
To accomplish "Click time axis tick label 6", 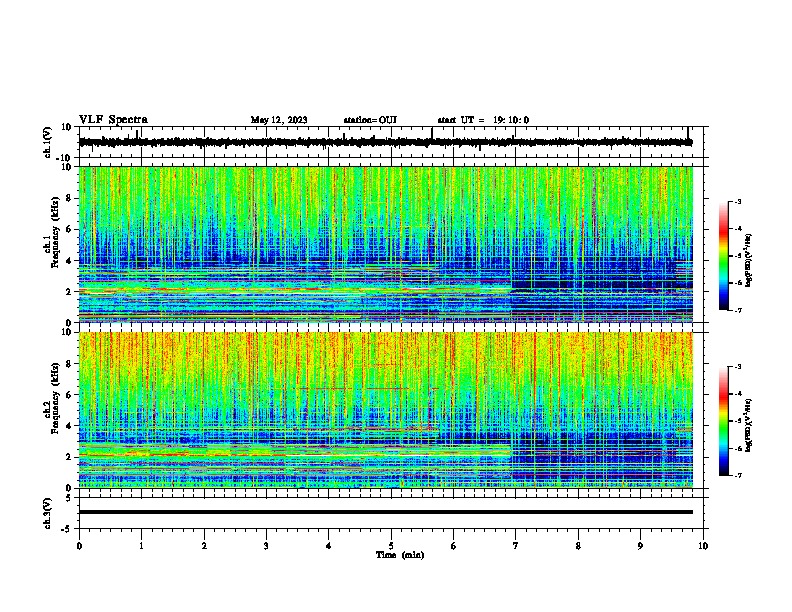I will 454,546.
